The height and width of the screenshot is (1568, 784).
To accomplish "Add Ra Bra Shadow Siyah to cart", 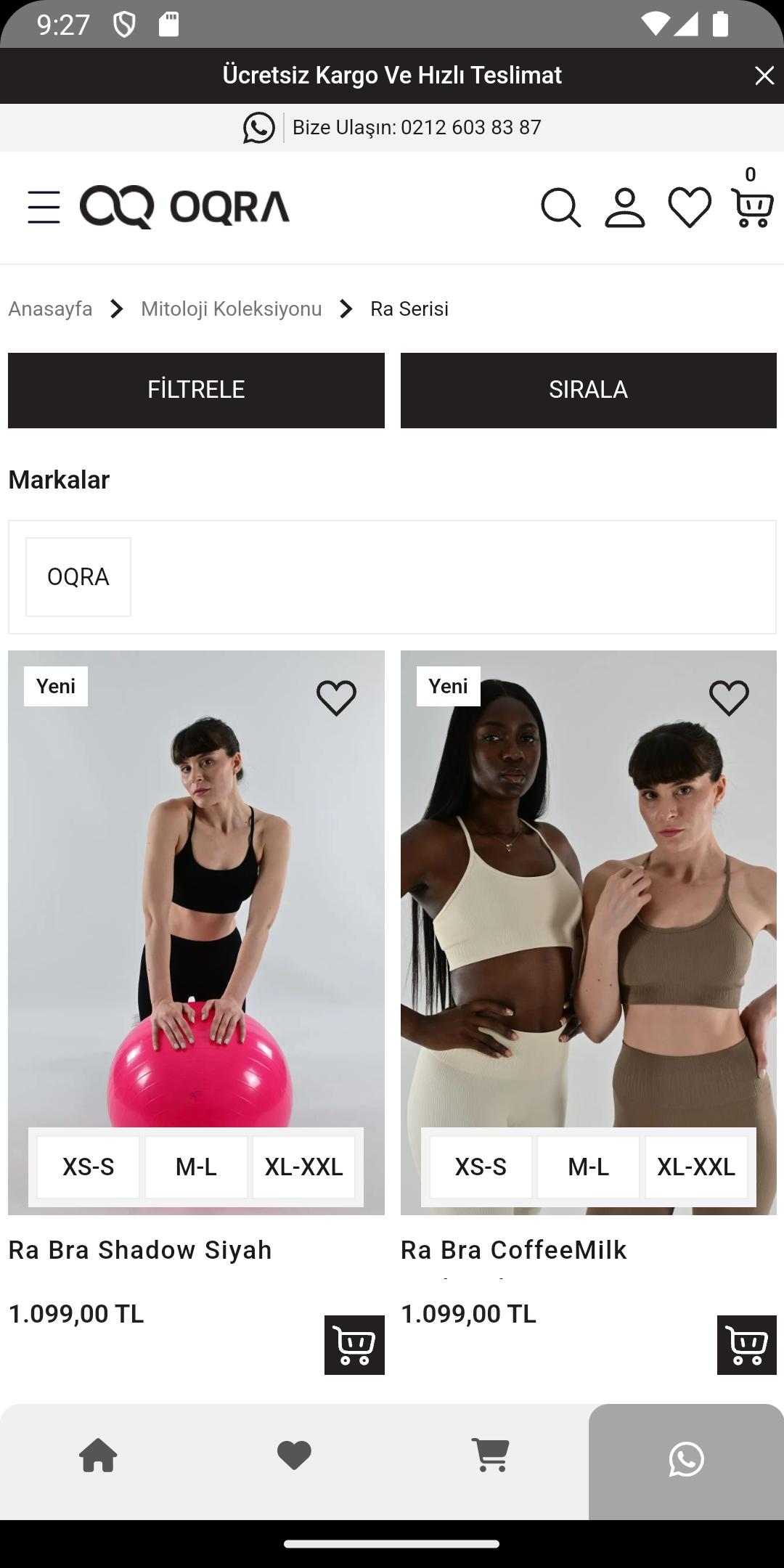I will coord(354,1345).
